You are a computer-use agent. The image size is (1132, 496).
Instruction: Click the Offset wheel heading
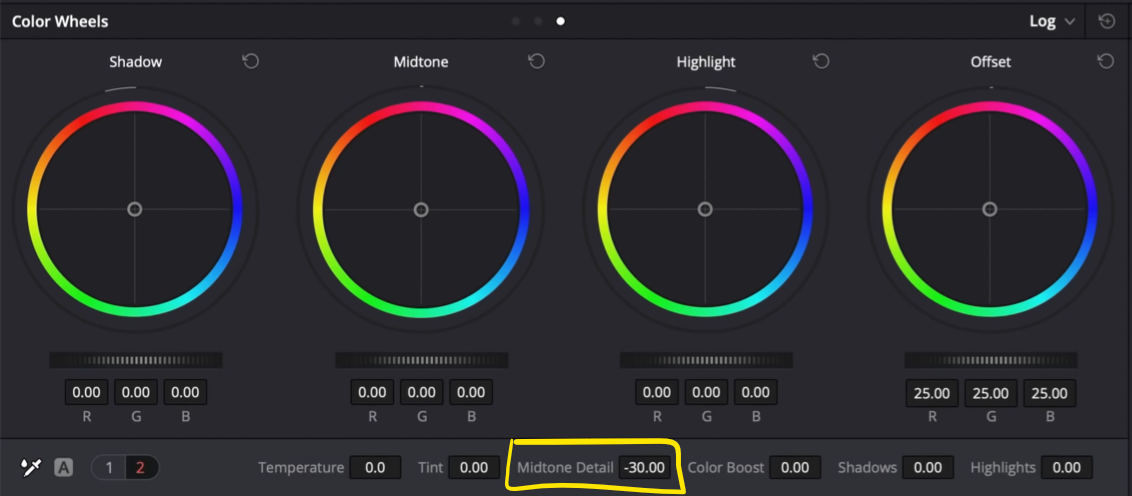(990, 61)
